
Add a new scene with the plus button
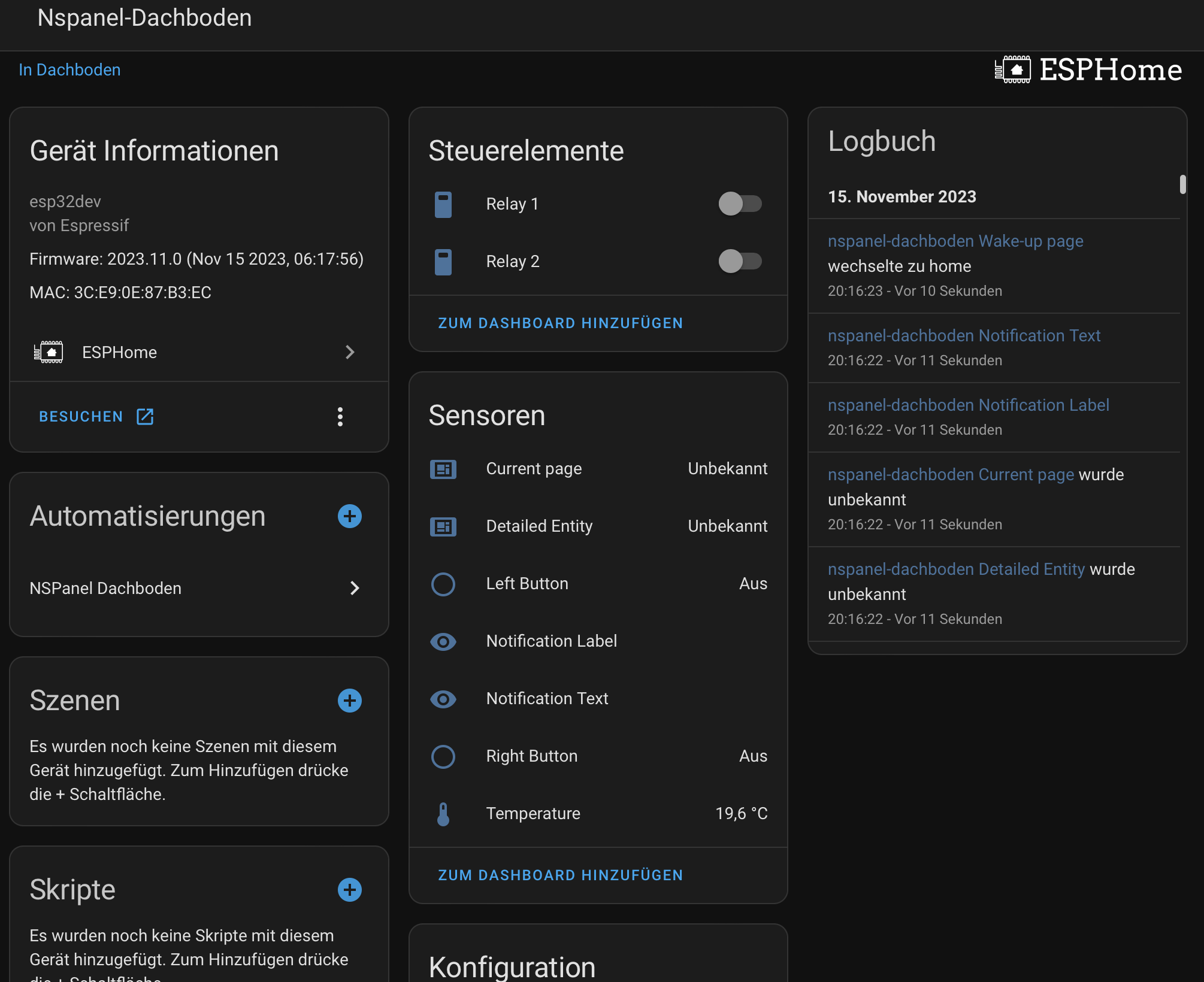tap(349, 701)
